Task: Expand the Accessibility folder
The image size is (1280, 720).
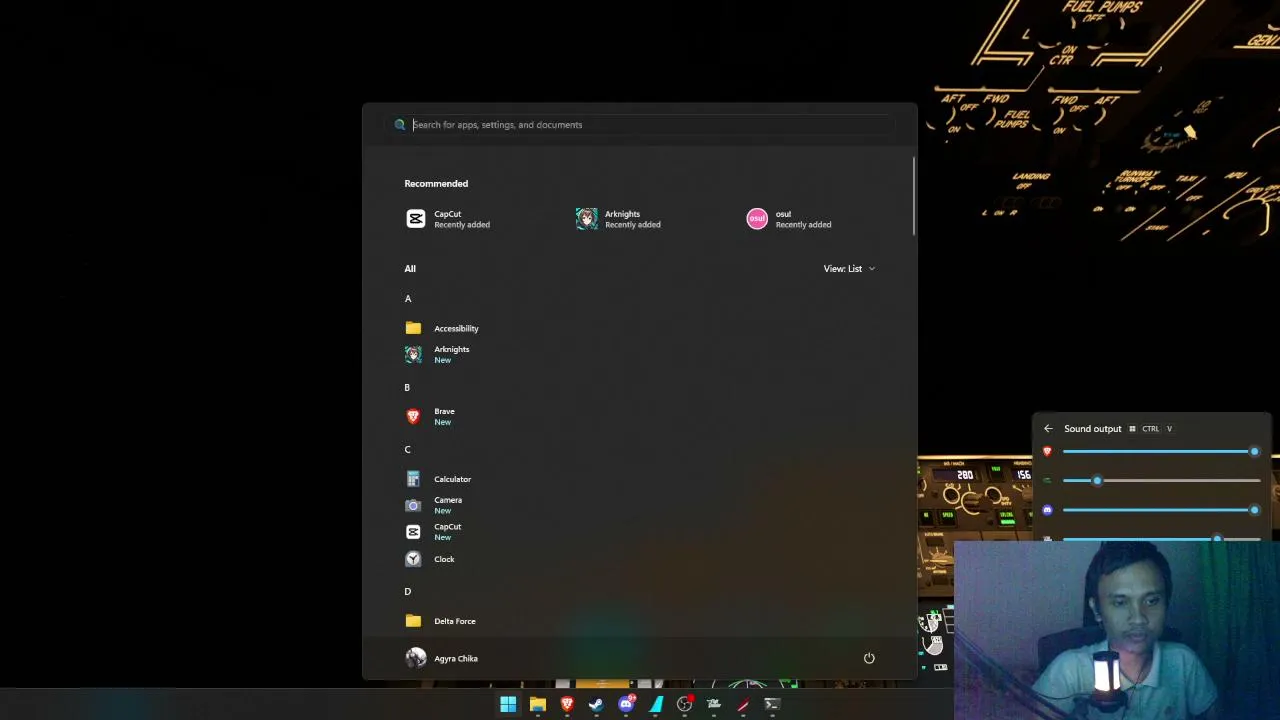Action: 442,328
